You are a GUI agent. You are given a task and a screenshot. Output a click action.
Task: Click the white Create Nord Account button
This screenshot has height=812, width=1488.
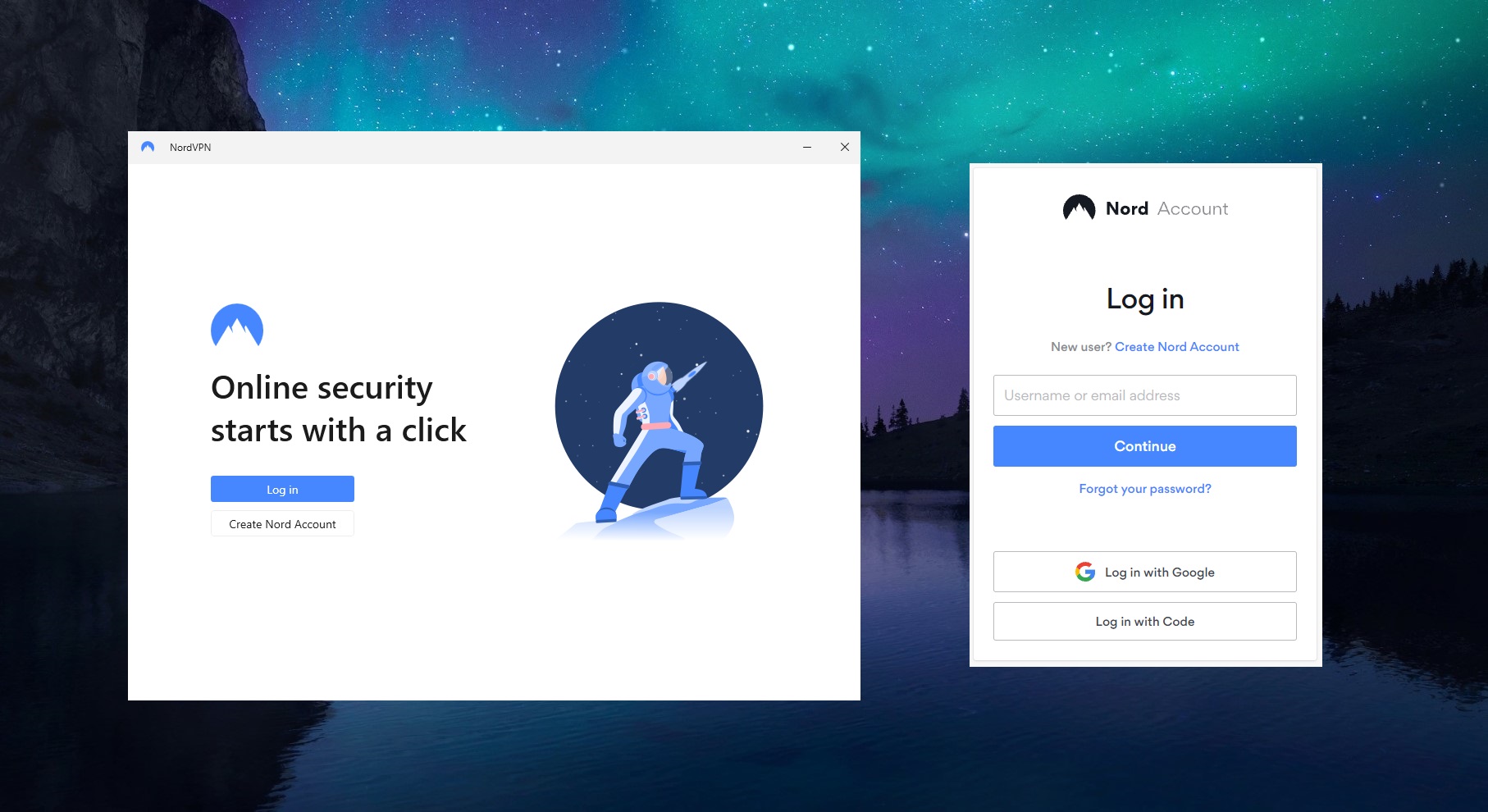282,523
